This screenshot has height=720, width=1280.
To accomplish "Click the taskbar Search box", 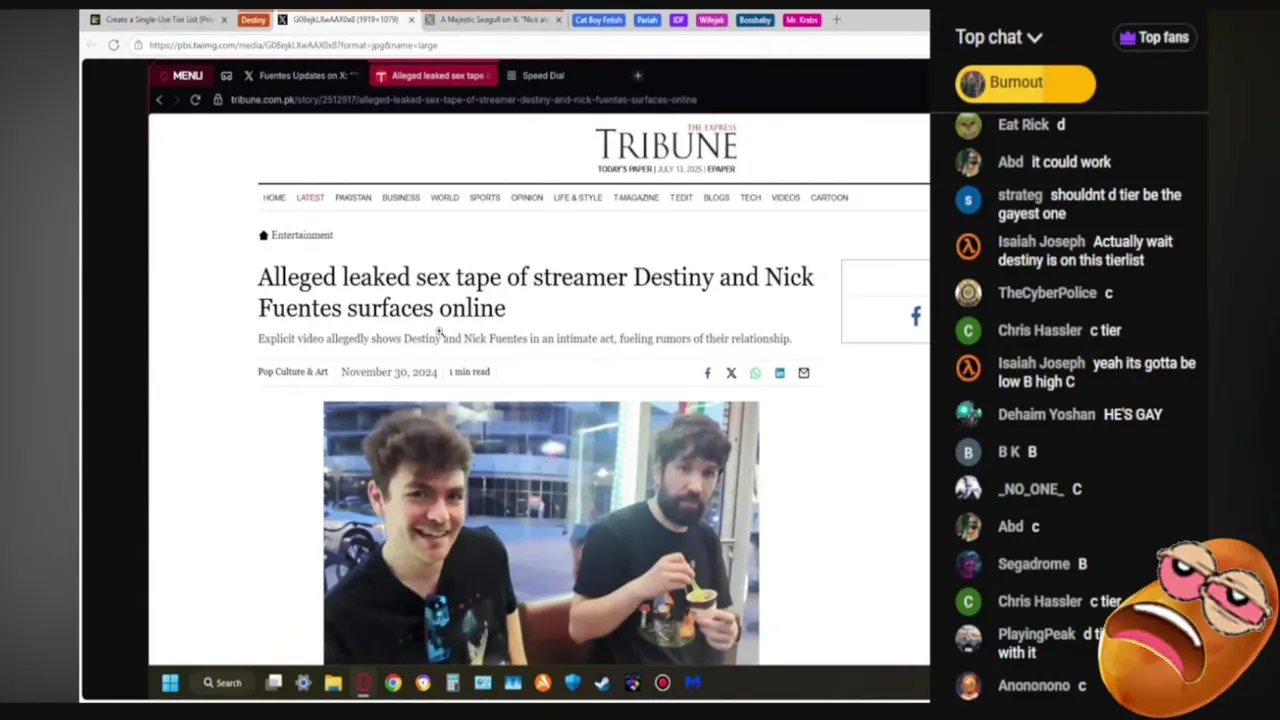I will click(223, 683).
